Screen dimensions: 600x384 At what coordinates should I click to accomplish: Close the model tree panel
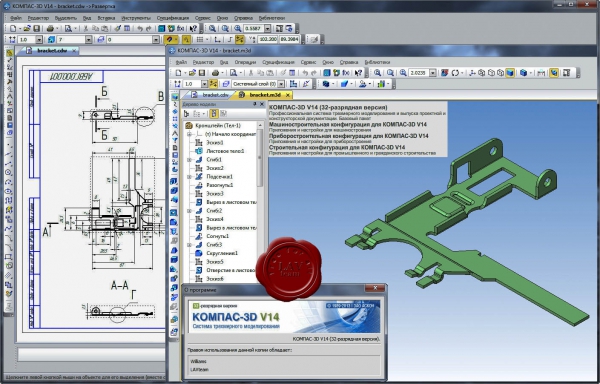[x=262, y=104]
